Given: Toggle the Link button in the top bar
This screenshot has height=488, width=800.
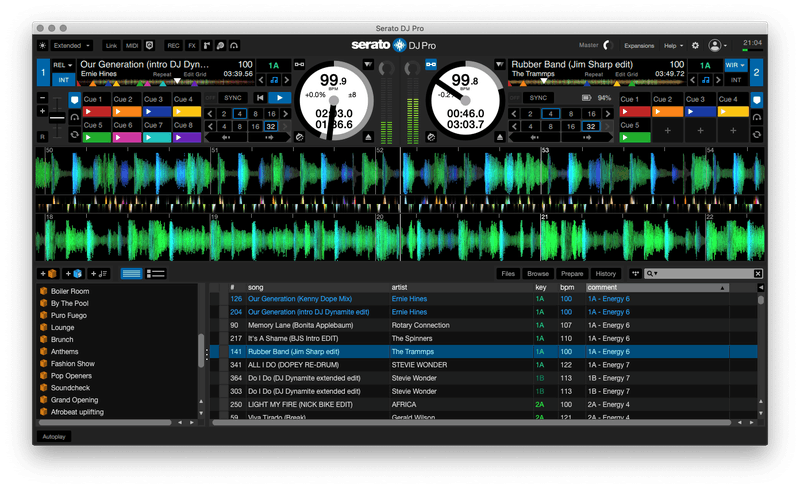Looking at the screenshot, I should pyautogui.click(x=111, y=45).
